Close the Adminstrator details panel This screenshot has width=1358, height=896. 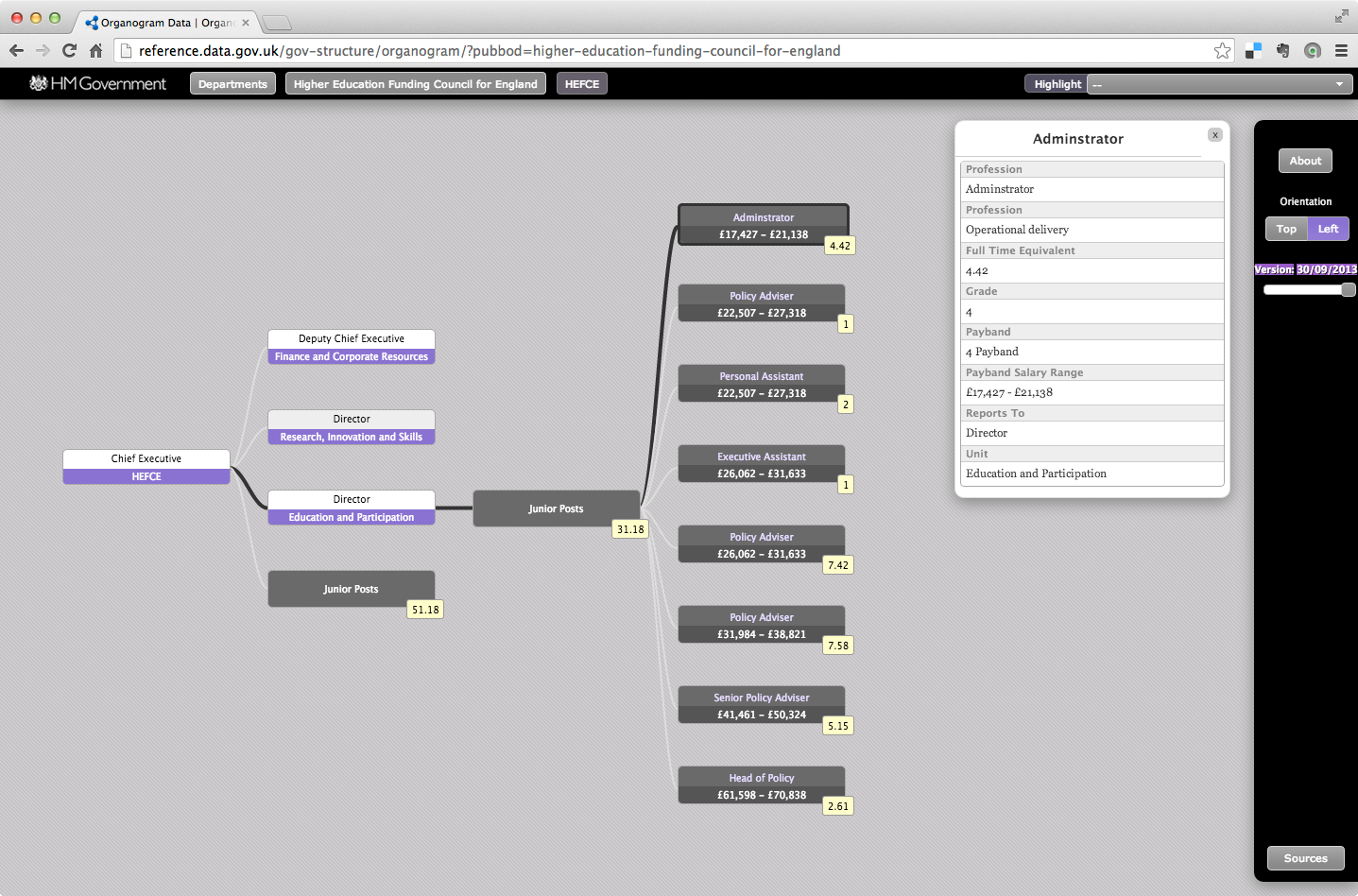point(1215,135)
